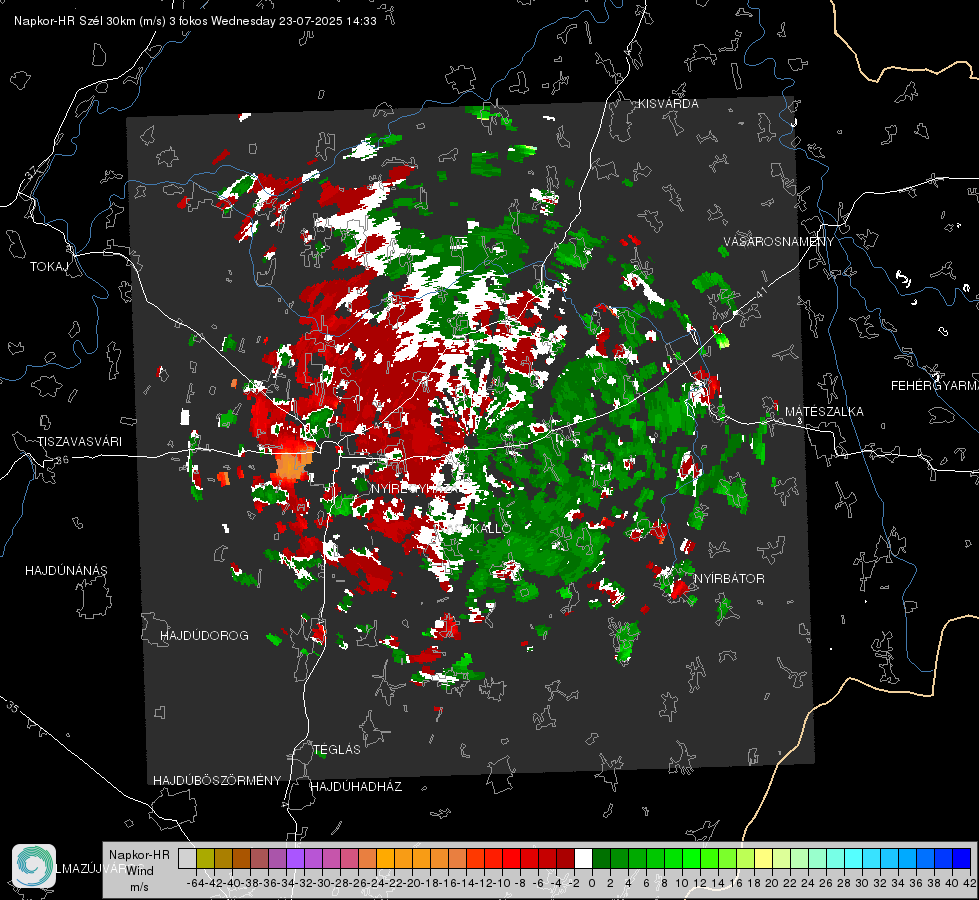Click the cyan legend swatch above 30
The image size is (979, 900).
pyautogui.click(x=854, y=858)
